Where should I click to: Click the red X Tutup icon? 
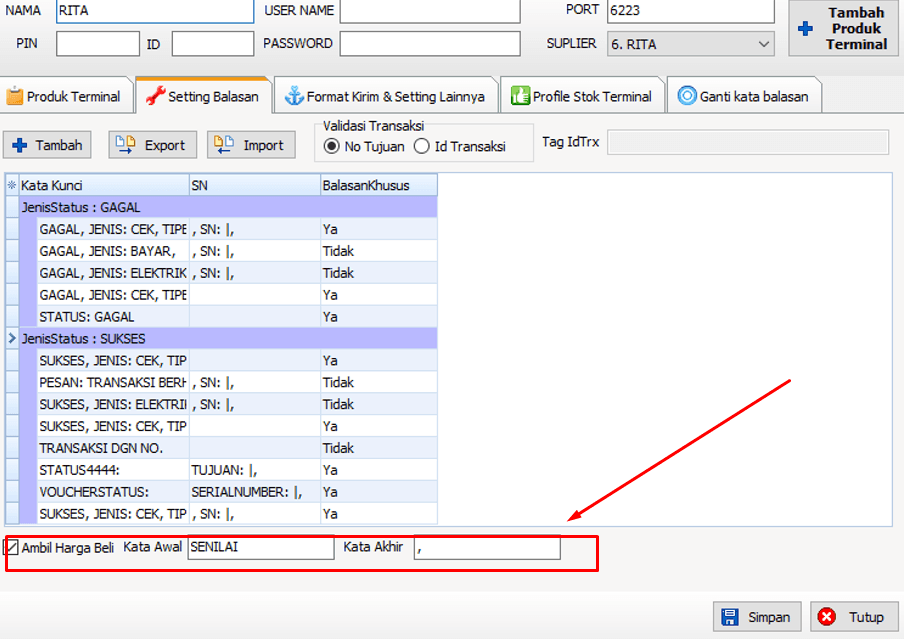[827, 617]
